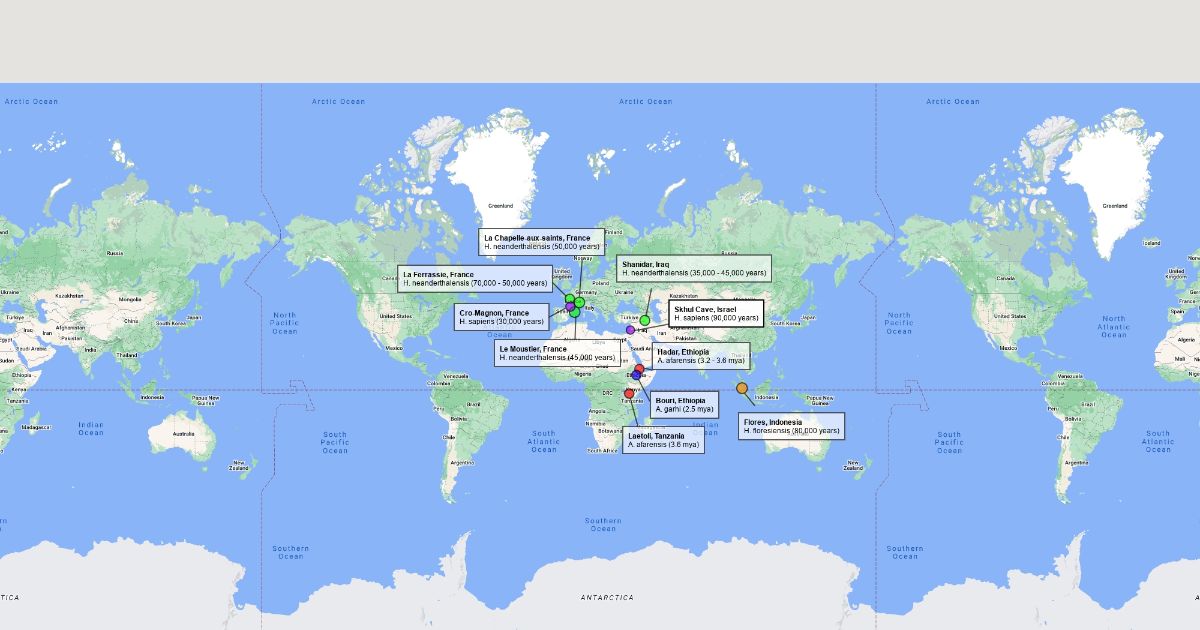This screenshot has width=1200, height=630.
Task: Click the Shanidar, Iraq label box
Action: tap(694, 268)
